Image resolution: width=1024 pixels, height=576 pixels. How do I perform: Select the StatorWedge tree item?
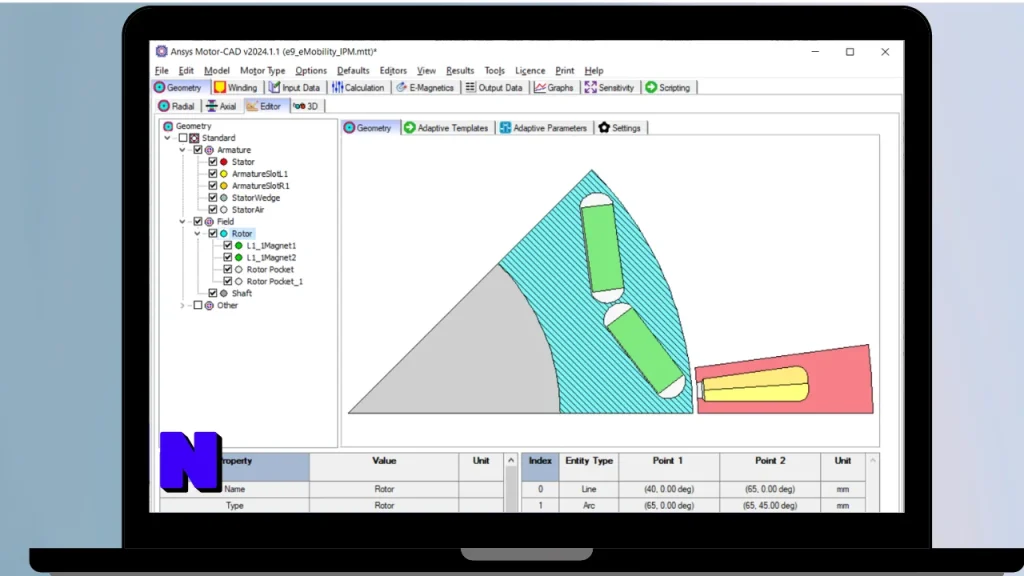click(x=256, y=198)
